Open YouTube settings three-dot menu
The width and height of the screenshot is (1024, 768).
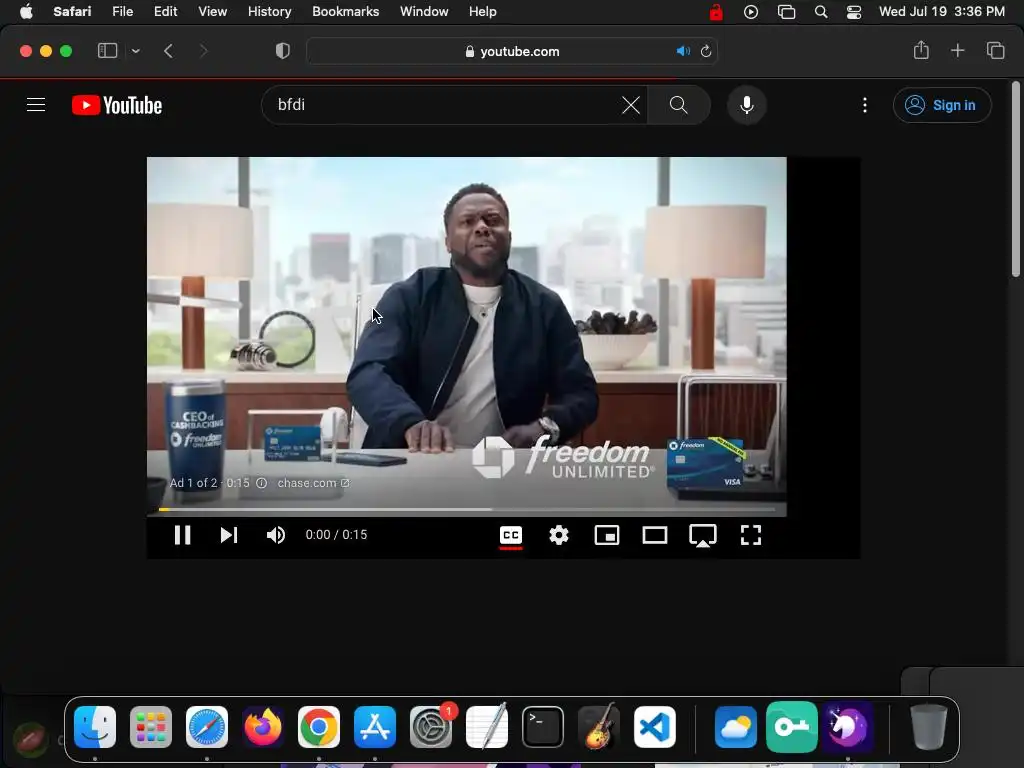(865, 105)
